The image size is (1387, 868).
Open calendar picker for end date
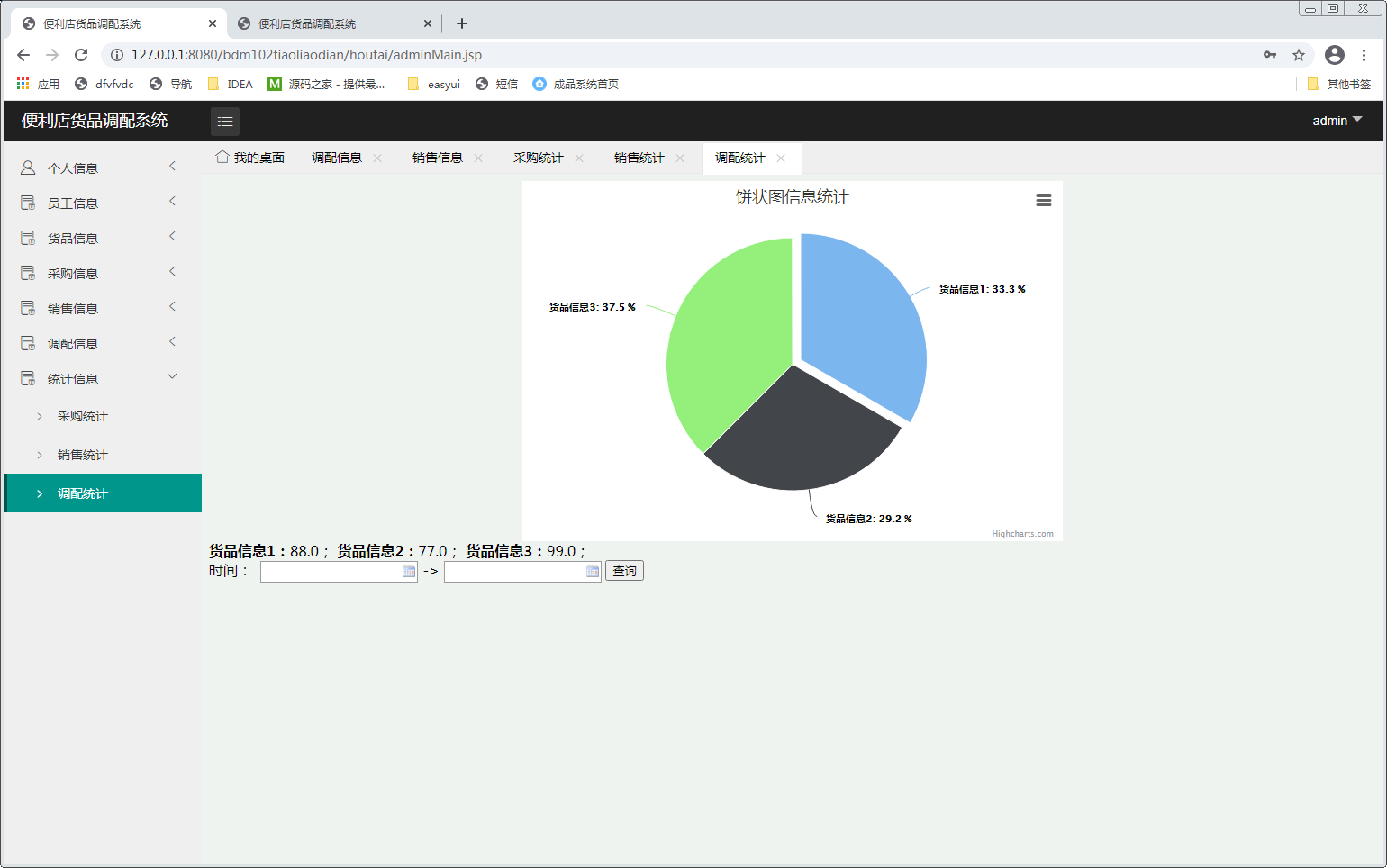coord(593,572)
